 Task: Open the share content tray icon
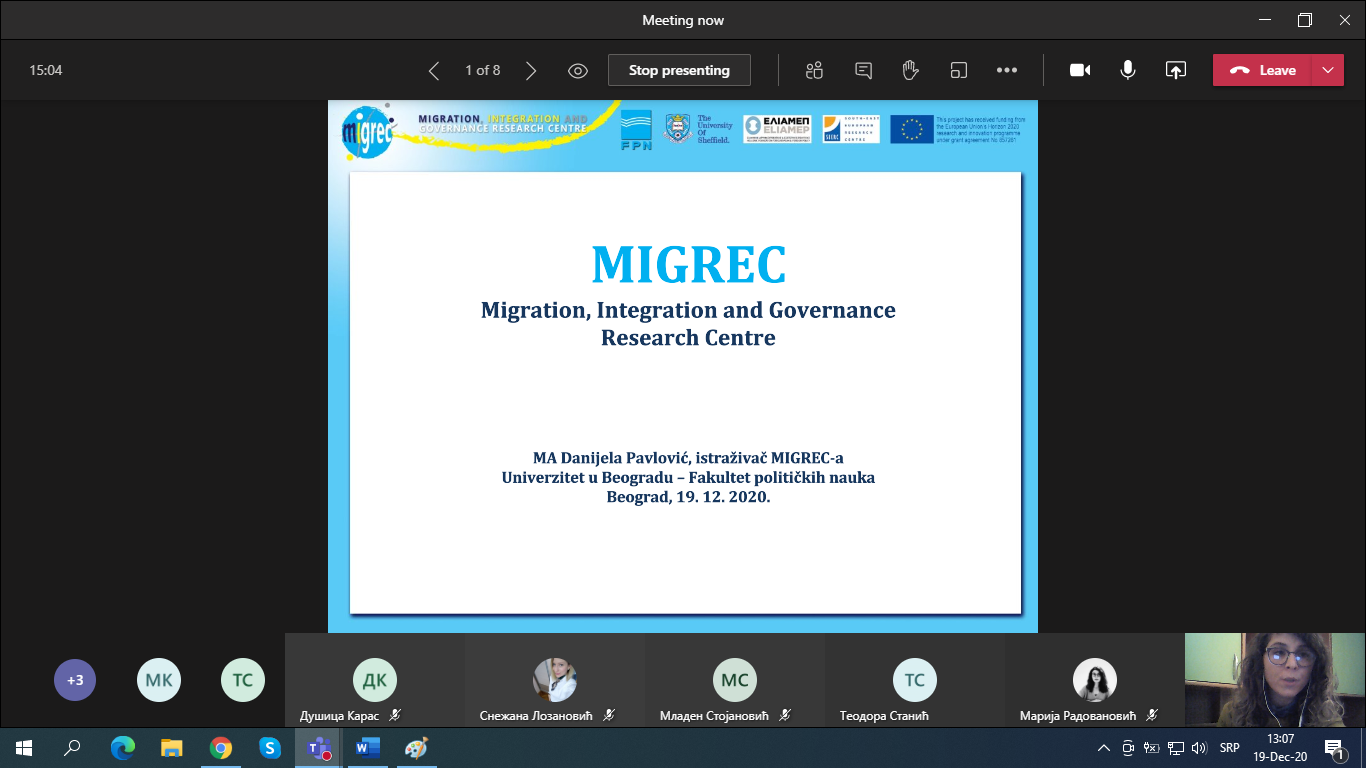pos(1176,70)
